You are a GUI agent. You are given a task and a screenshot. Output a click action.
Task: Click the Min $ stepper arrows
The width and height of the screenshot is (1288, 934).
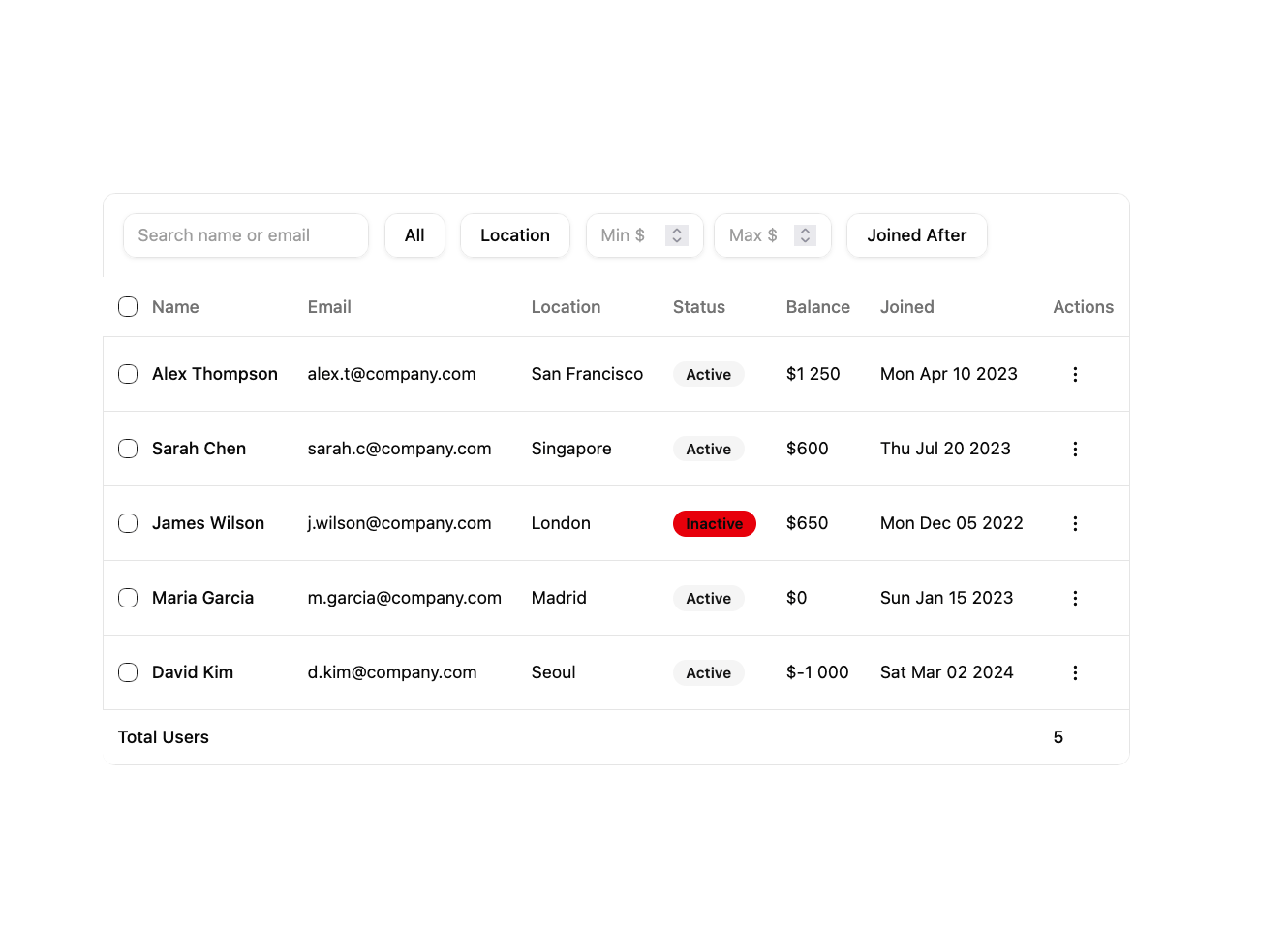[677, 235]
